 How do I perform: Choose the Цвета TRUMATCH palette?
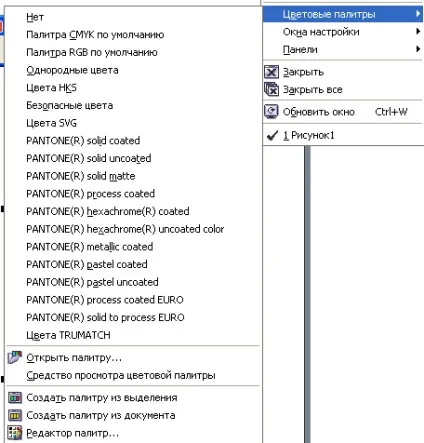point(133,335)
